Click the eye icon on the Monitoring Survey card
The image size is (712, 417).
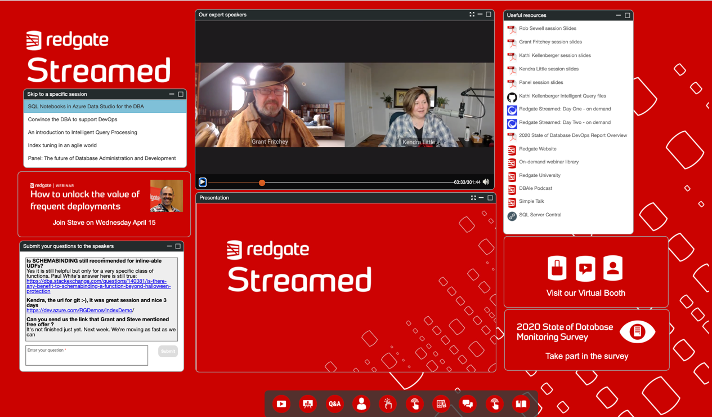638,332
